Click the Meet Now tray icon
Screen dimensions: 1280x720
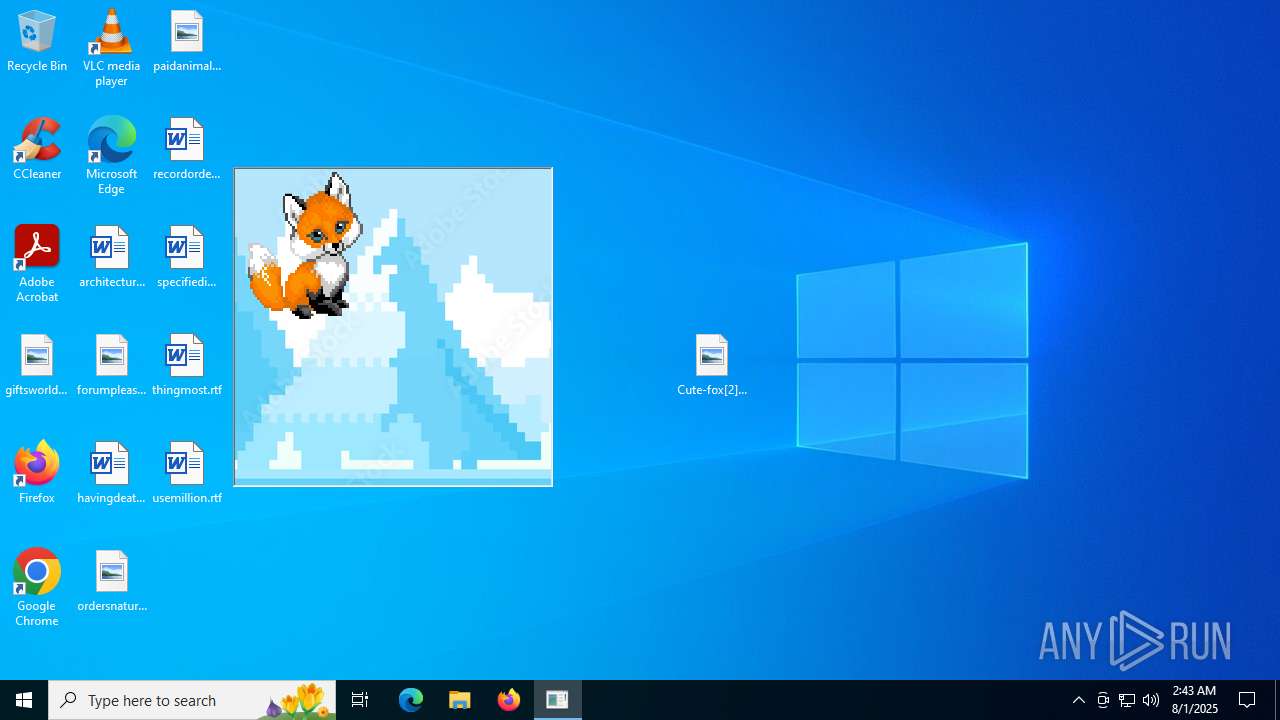[x=1103, y=700]
